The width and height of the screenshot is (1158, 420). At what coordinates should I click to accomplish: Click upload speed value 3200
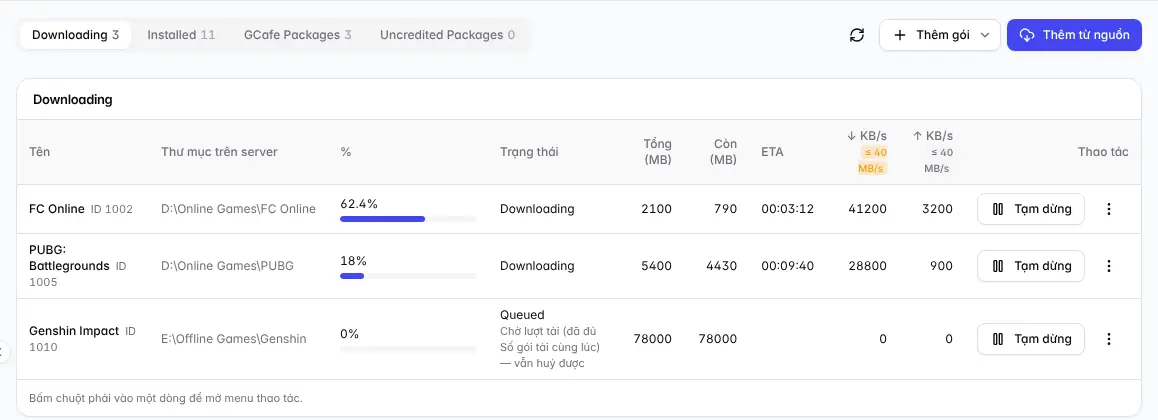pyautogui.click(x=936, y=209)
